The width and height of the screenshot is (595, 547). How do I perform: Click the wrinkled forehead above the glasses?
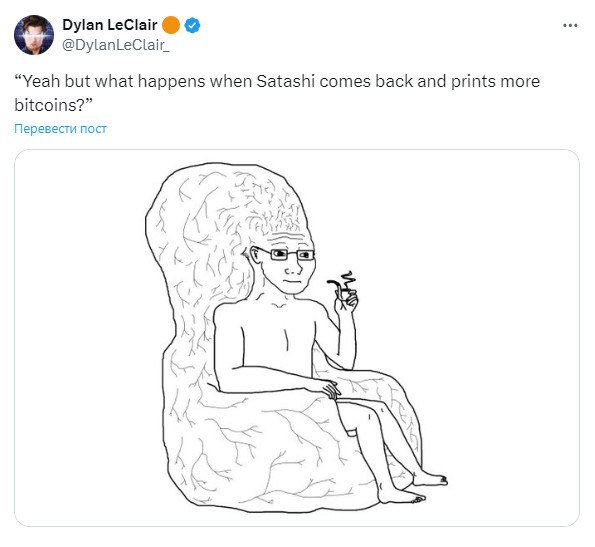pos(288,237)
